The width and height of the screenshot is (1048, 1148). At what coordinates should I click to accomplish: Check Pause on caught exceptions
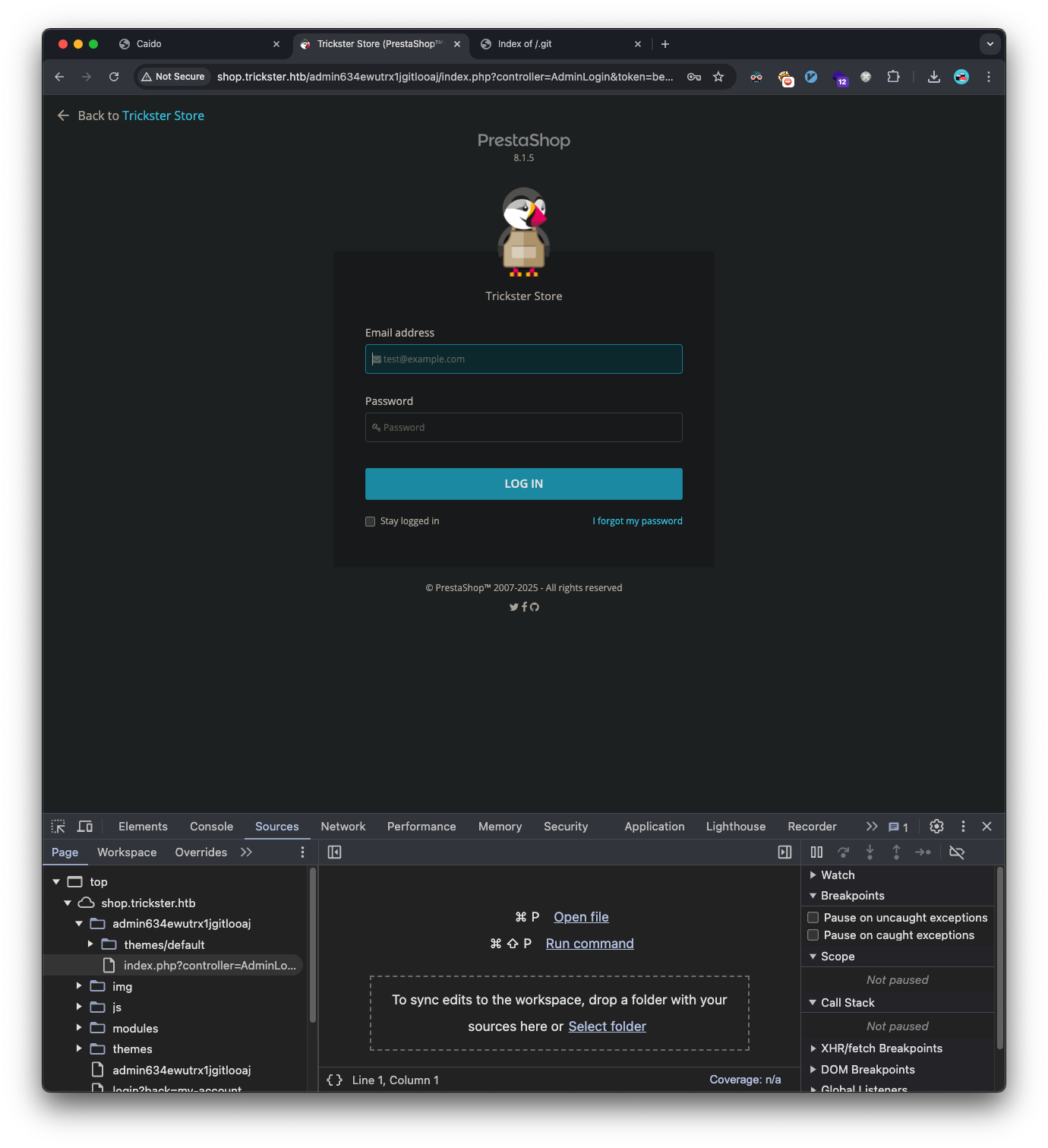[x=813, y=935]
